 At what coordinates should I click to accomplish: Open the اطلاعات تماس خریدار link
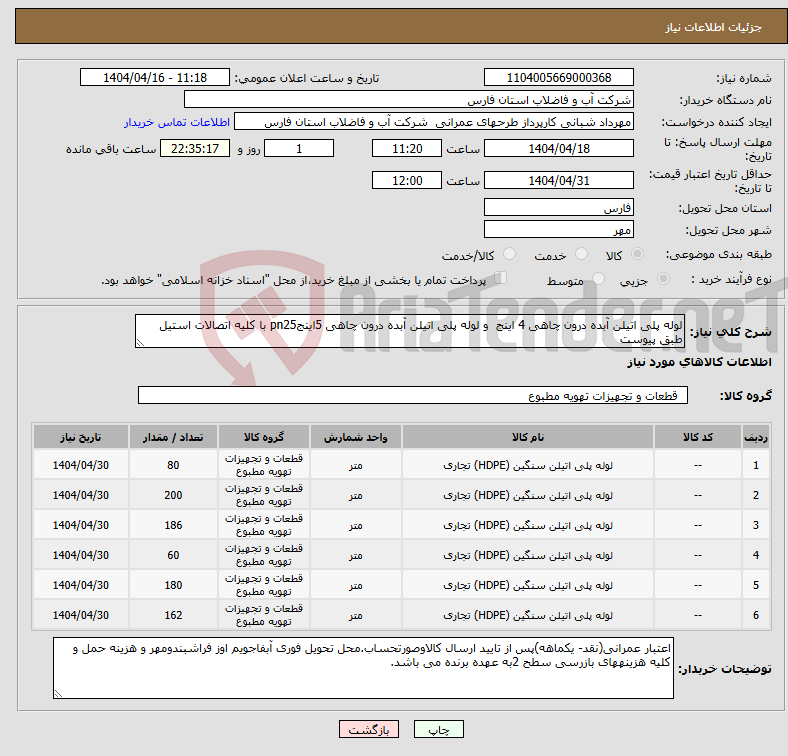pos(177,122)
